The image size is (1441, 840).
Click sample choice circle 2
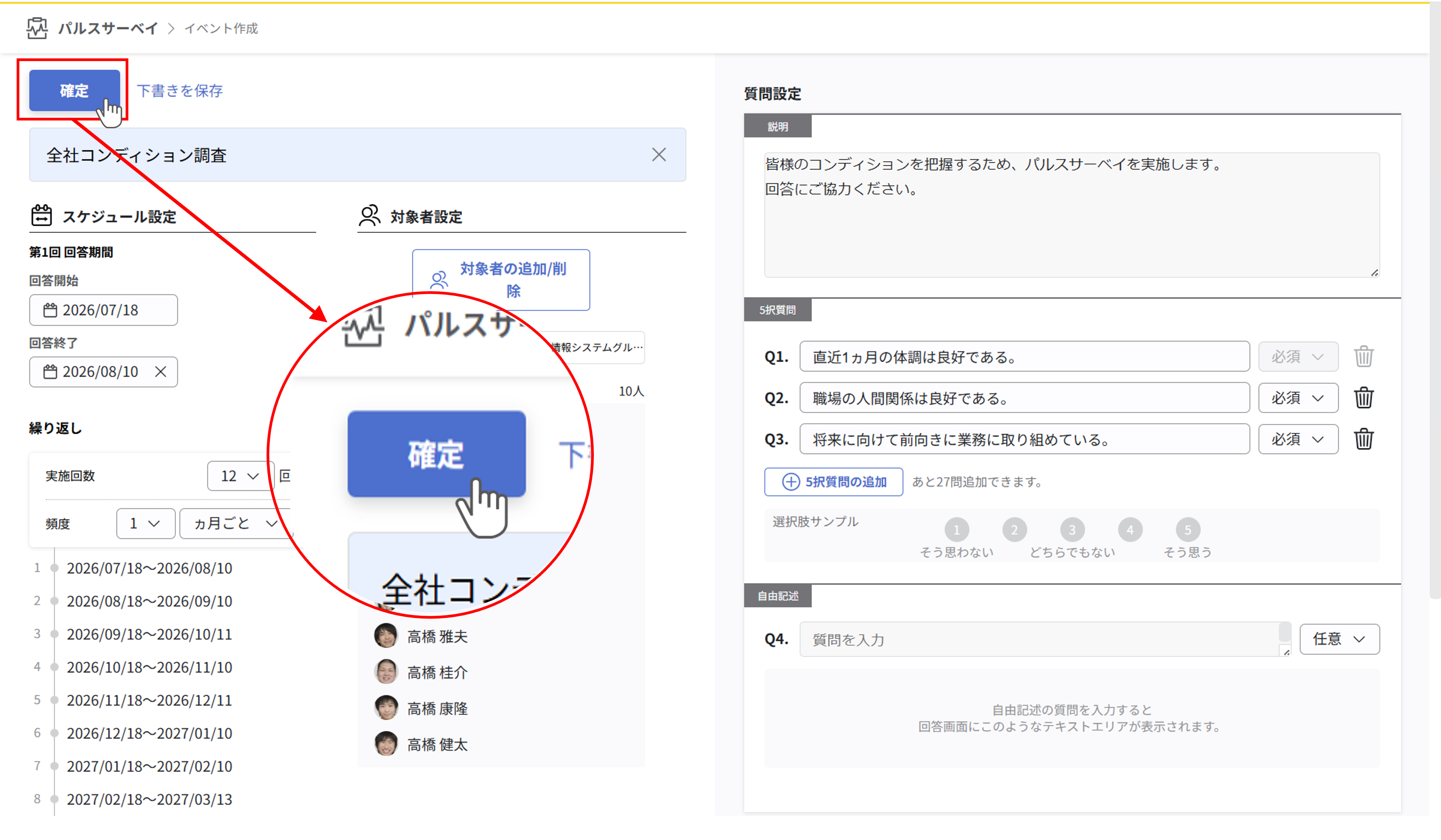pyautogui.click(x=1015, y=530)
